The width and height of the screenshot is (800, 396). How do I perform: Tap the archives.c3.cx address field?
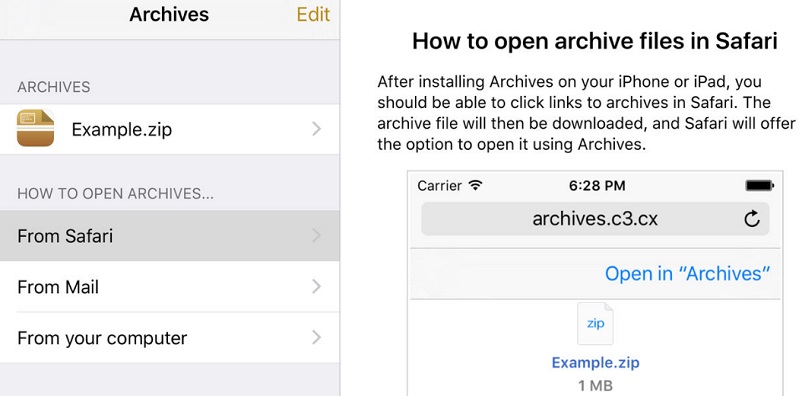pyautogui.click(x=595, y=219)
